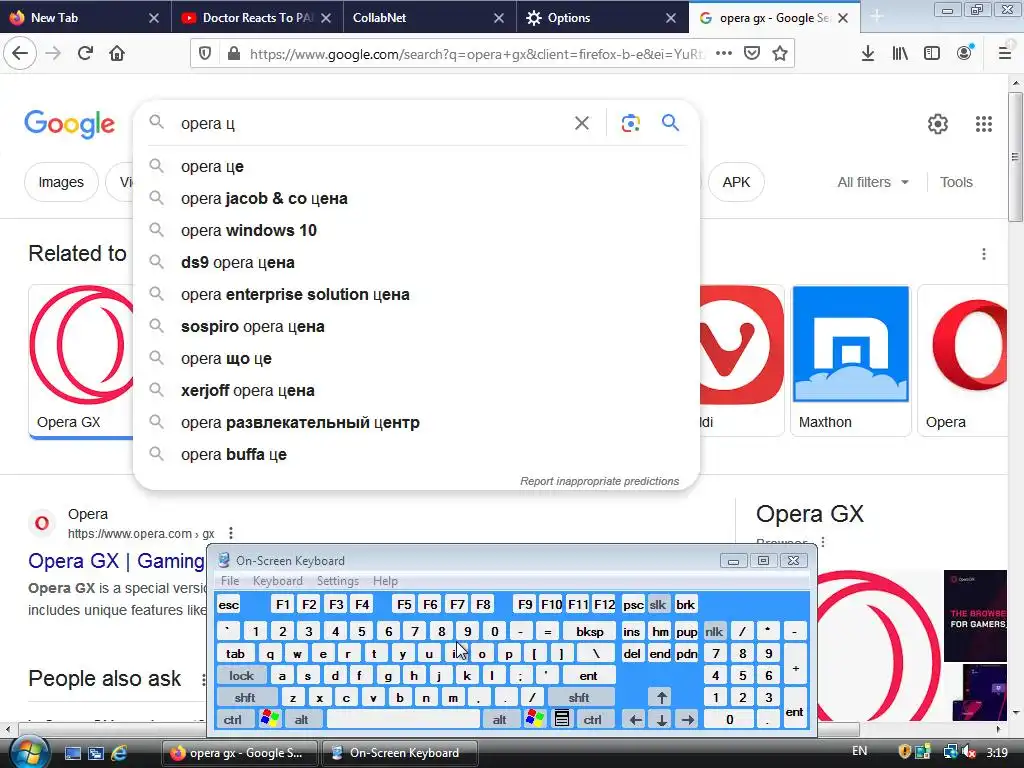
Task: Open Firefox hamburger menu
Action: 1005,54
